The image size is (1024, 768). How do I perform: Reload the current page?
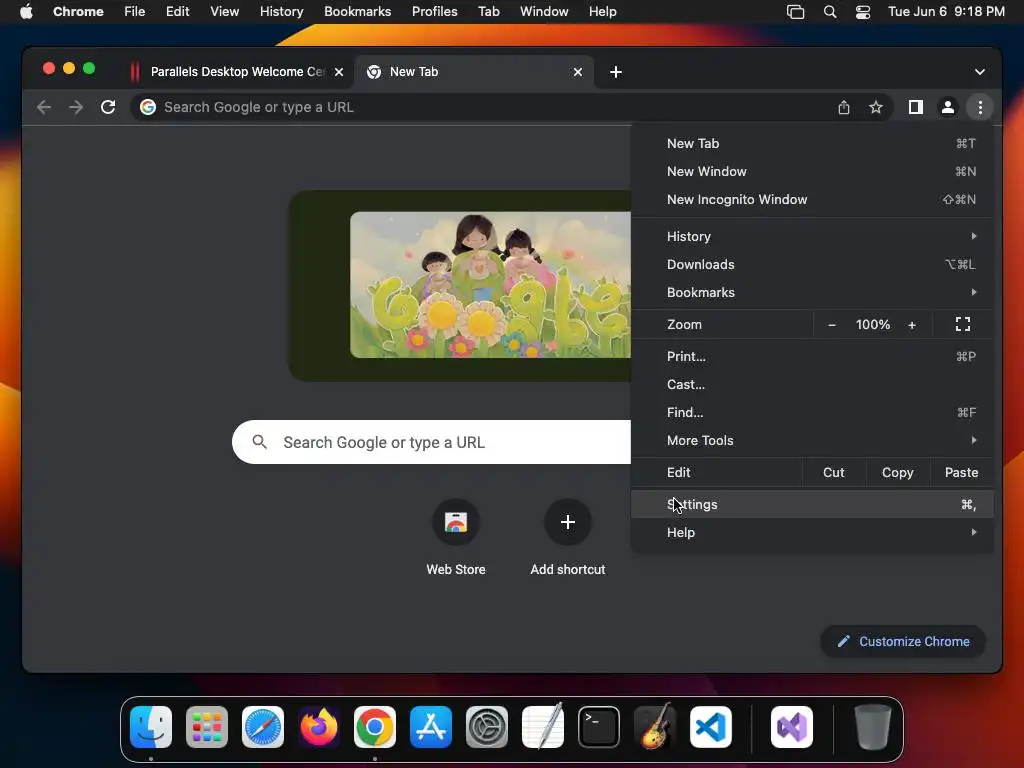(108, 107)
